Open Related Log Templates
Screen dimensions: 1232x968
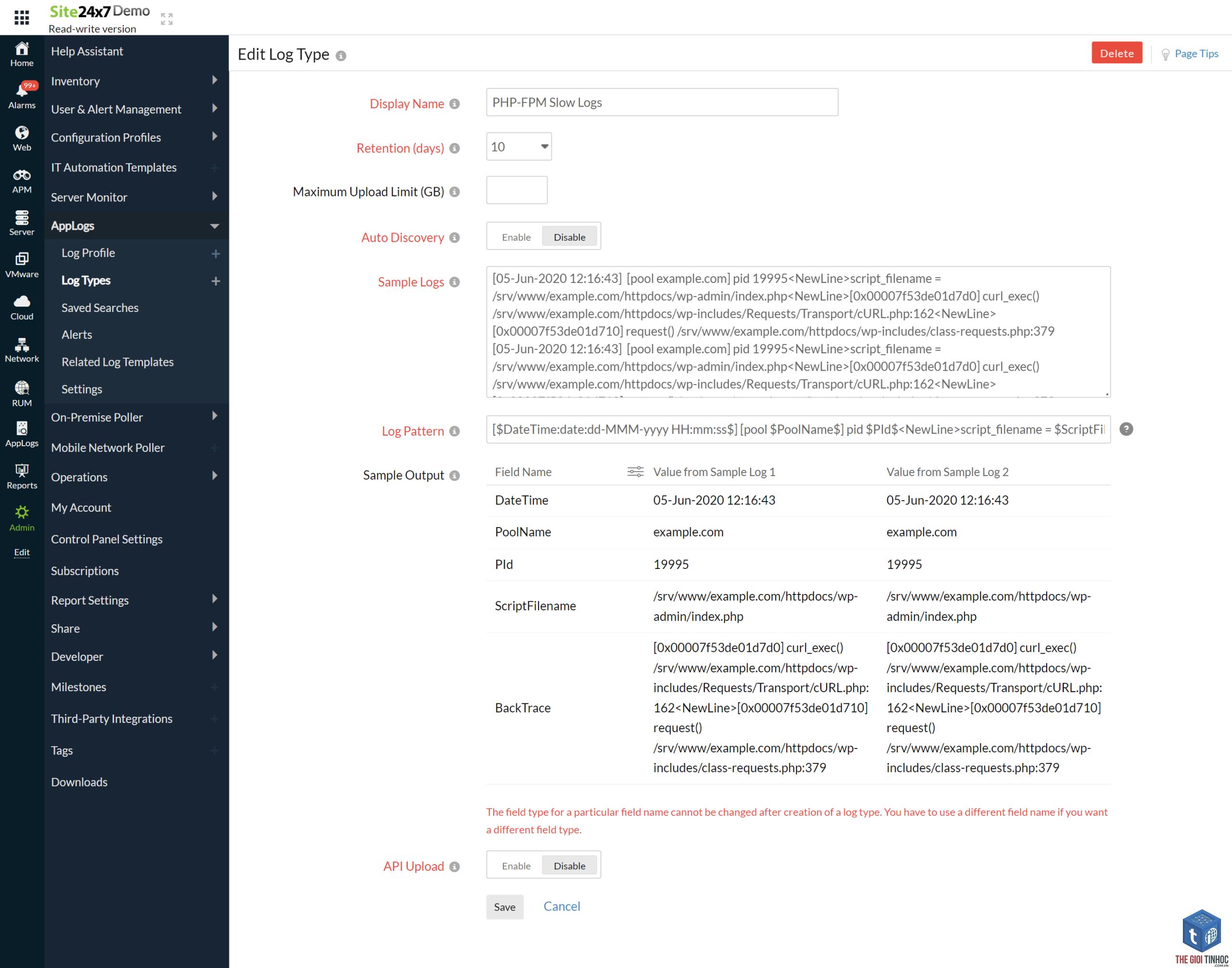(117, 362)
